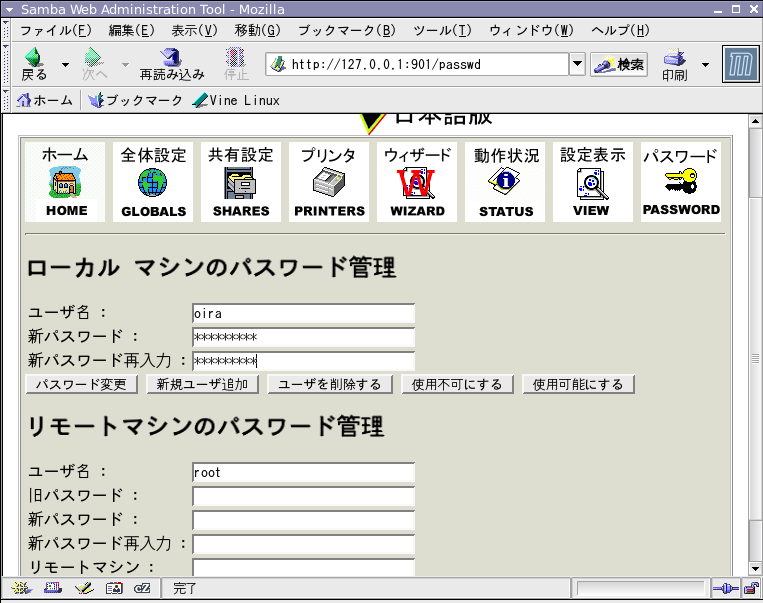
Task: Open the 表示(V) menu
Action: tap(194, 30)
